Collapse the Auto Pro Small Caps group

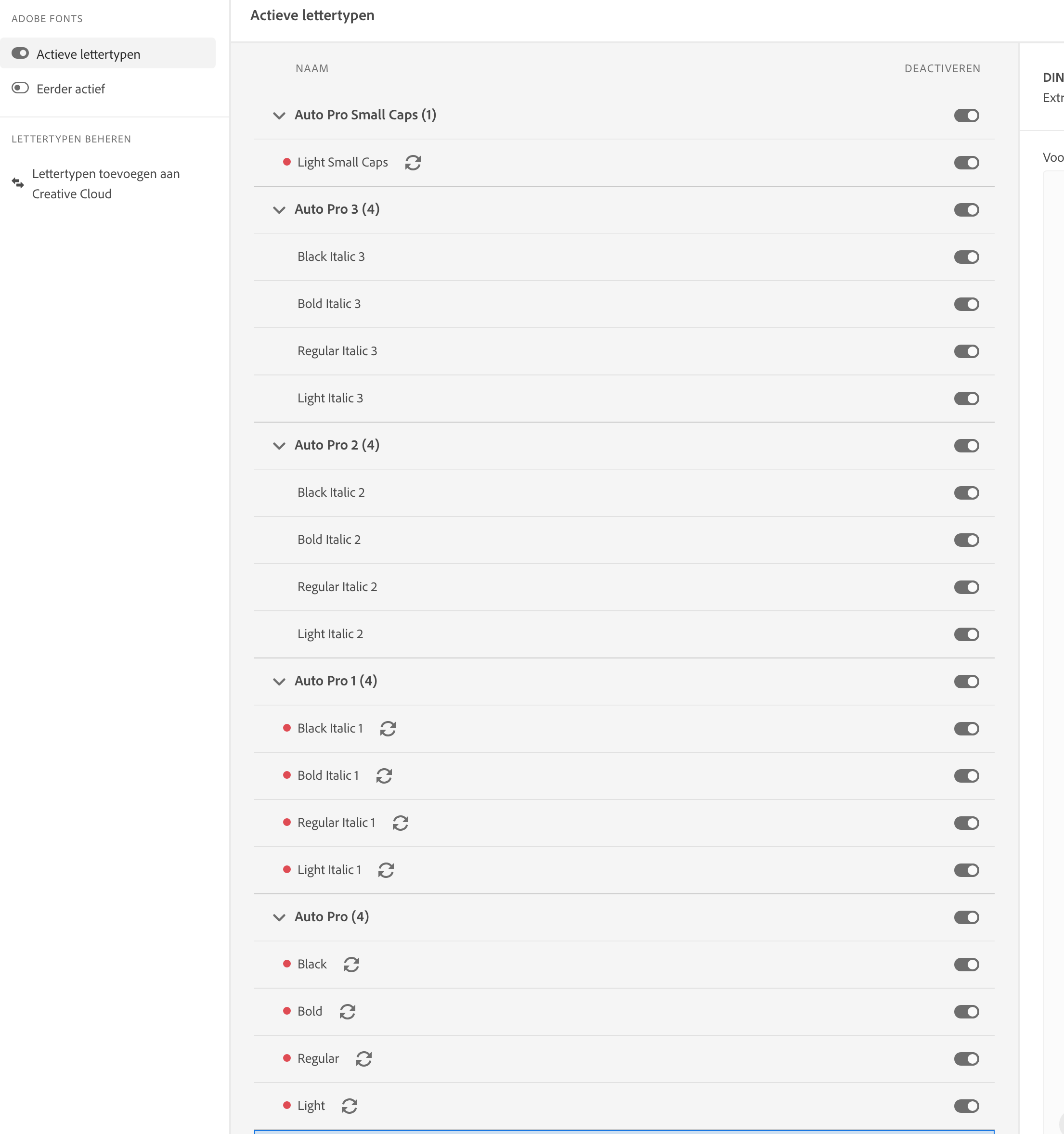[279, 115]
